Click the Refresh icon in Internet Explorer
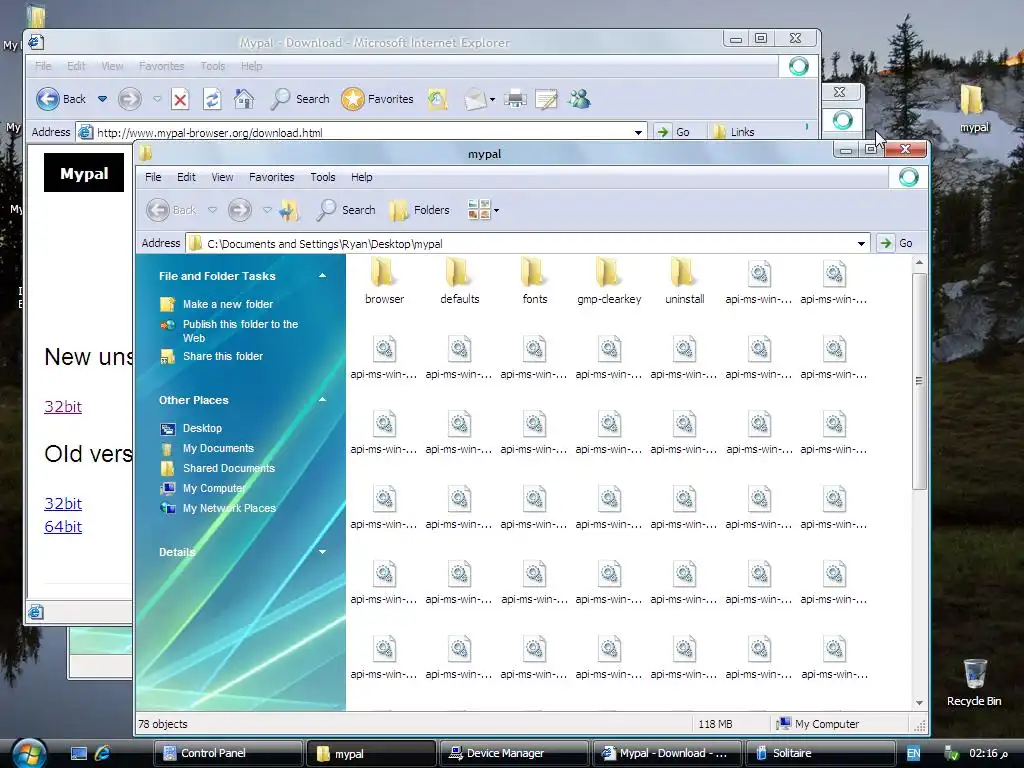 coord(212,99)
